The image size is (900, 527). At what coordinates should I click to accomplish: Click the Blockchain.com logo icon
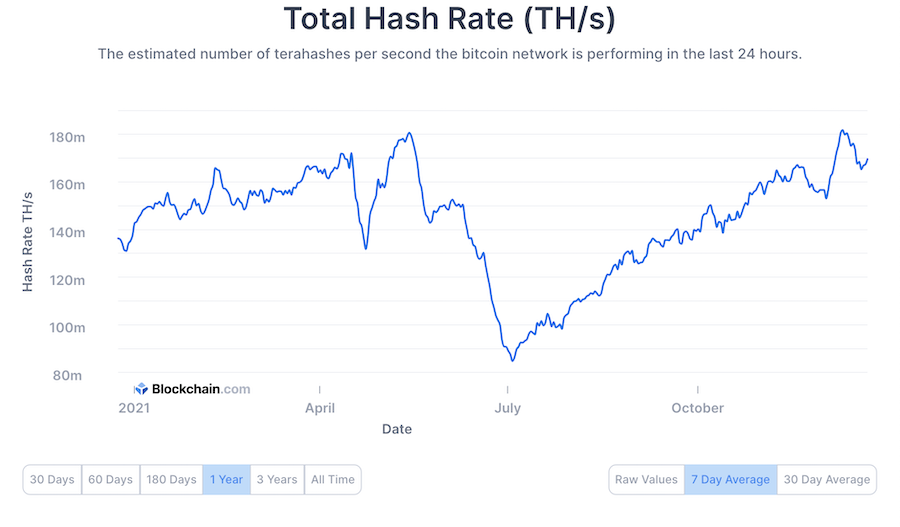141,389
